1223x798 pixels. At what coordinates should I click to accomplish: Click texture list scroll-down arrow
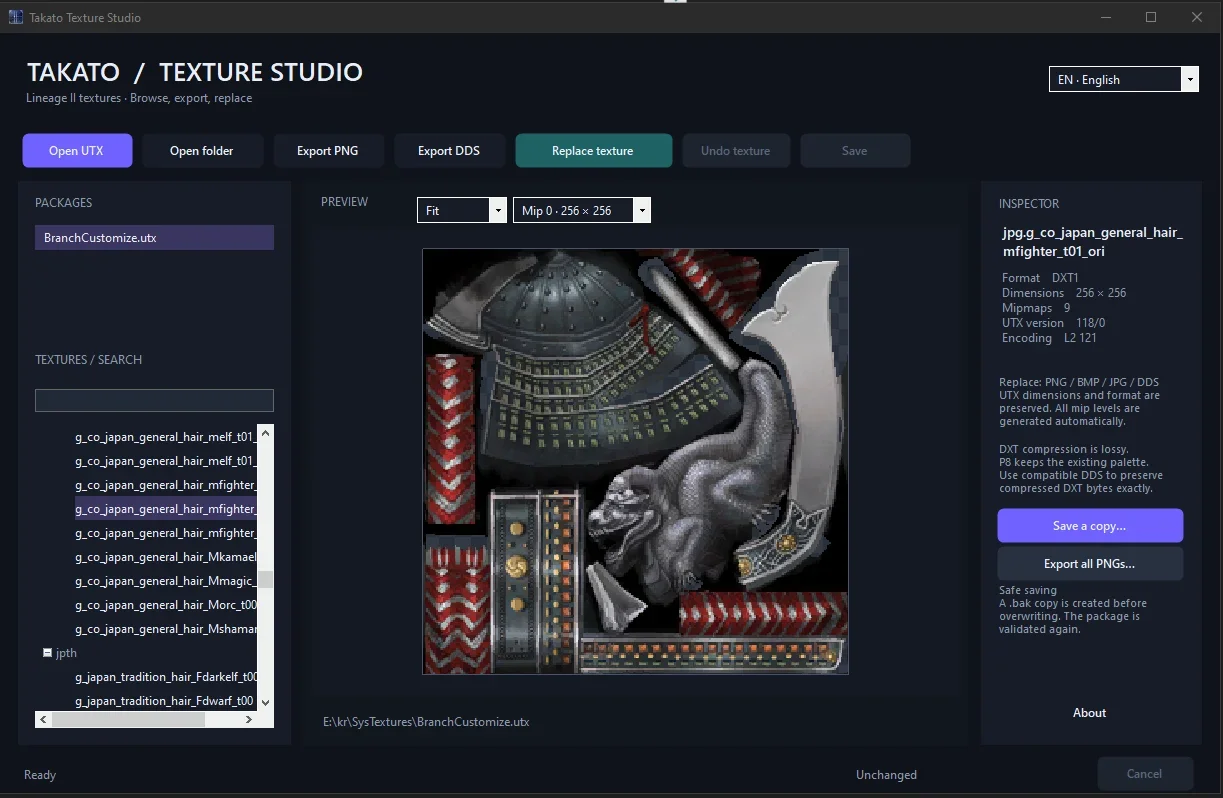265,702
